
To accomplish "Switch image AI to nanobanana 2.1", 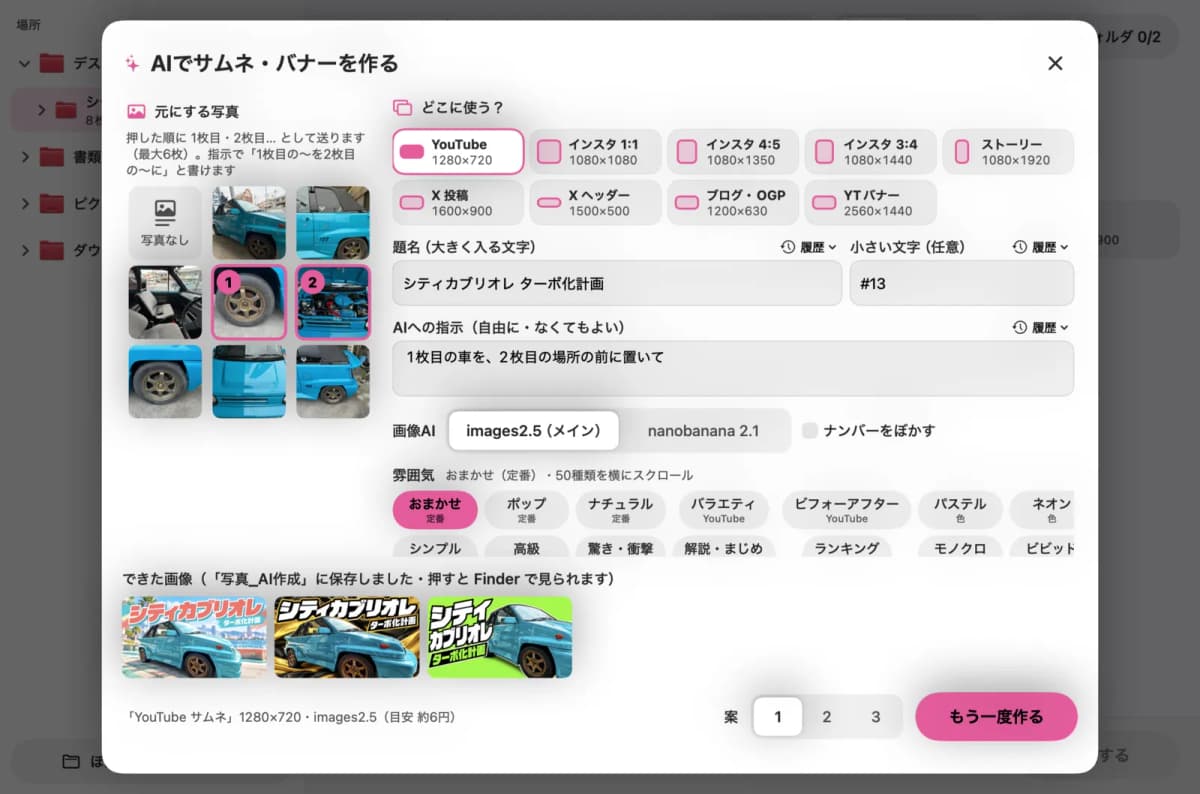I will tap(704, 431).
